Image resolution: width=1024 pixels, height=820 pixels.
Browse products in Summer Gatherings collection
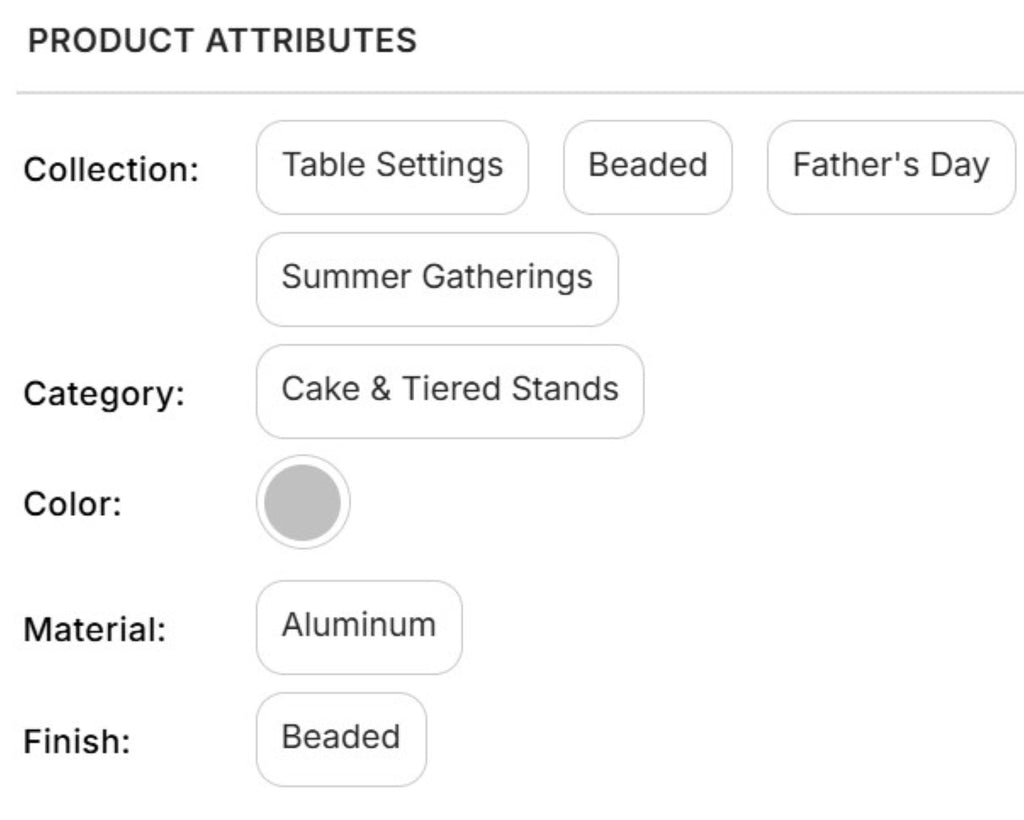point(437,278)
